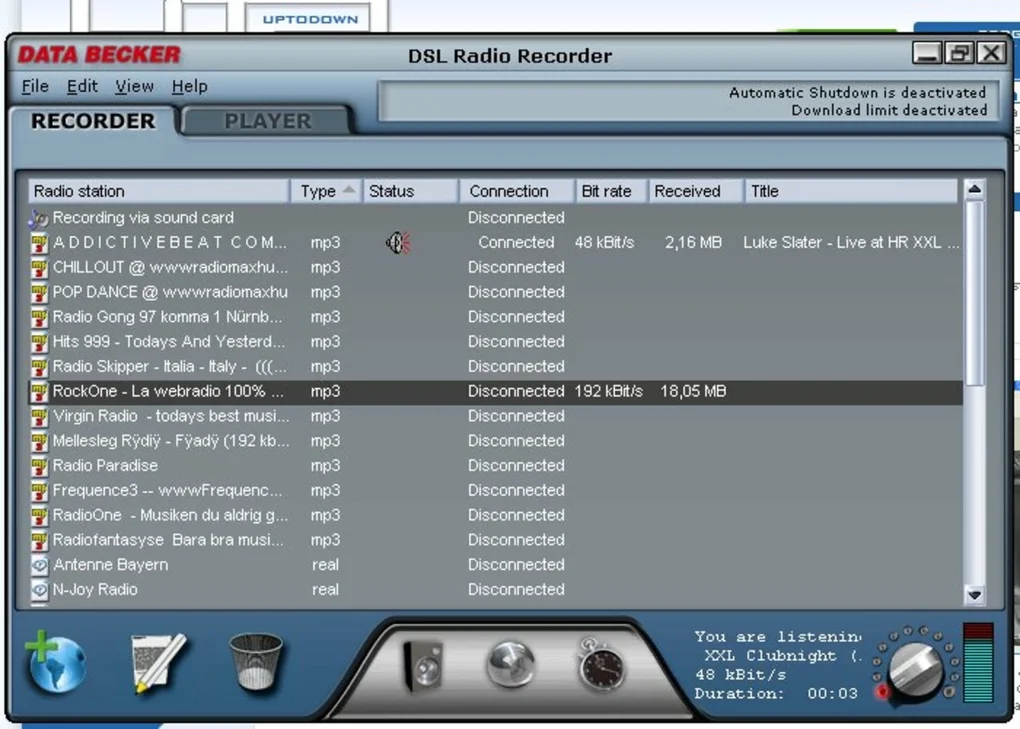Click the Connection column header
The width and height of the screenshot is (1020, 729).
pos(517,191)
